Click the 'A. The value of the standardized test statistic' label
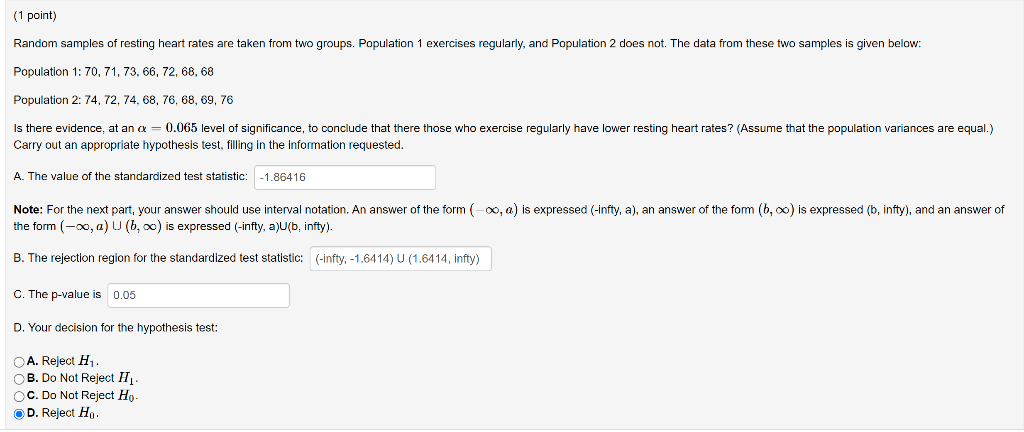Viewport: 1024px width, 432px height. pyautogui.click(x=131, y=176)
